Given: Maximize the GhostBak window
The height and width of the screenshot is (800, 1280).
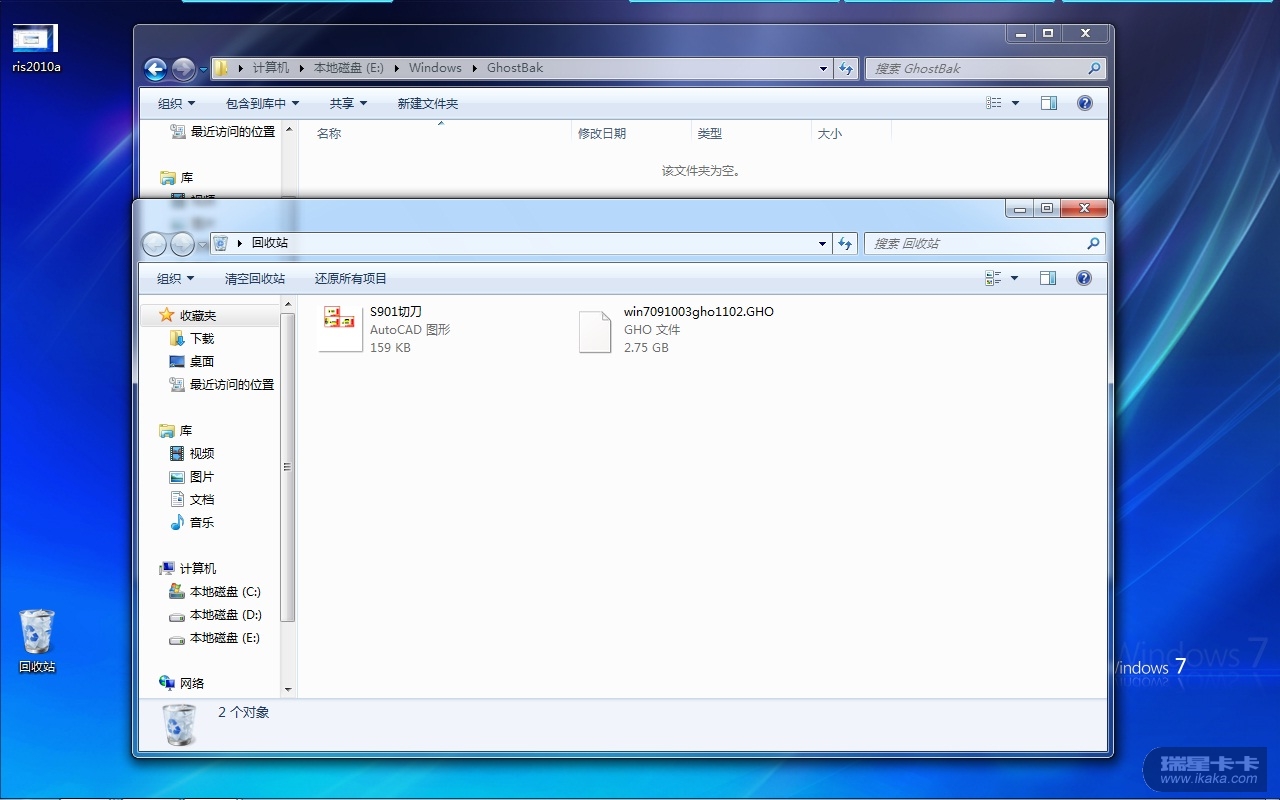Looking at the screenshot, I should pos(1048,33).
